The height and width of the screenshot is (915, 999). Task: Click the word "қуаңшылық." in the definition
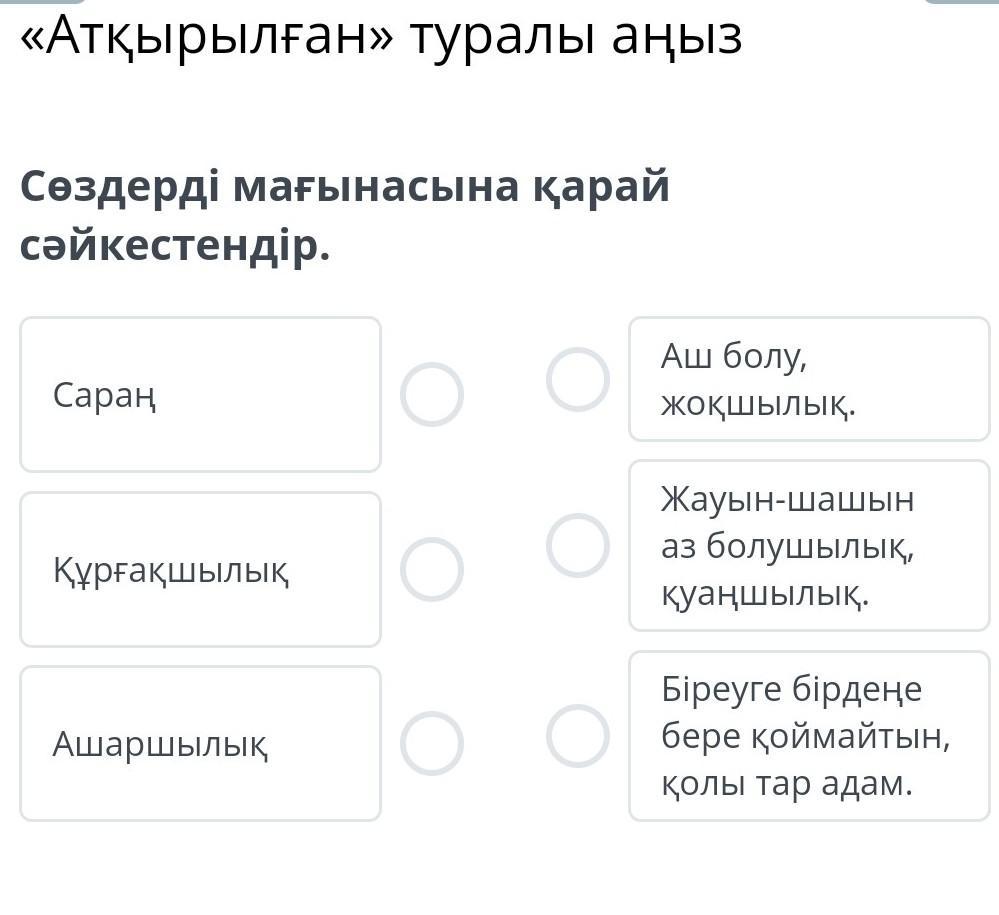tap(765, 594)
